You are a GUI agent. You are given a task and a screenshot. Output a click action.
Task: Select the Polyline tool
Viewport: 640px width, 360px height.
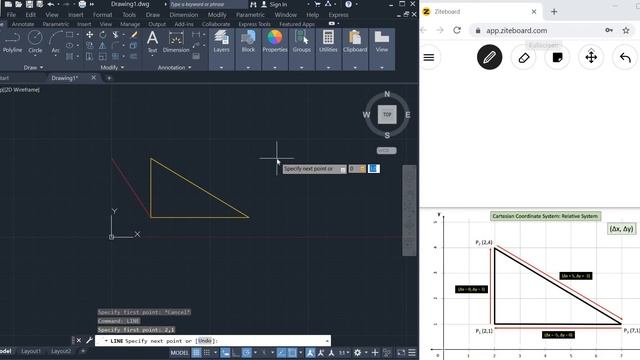point(12,42)
